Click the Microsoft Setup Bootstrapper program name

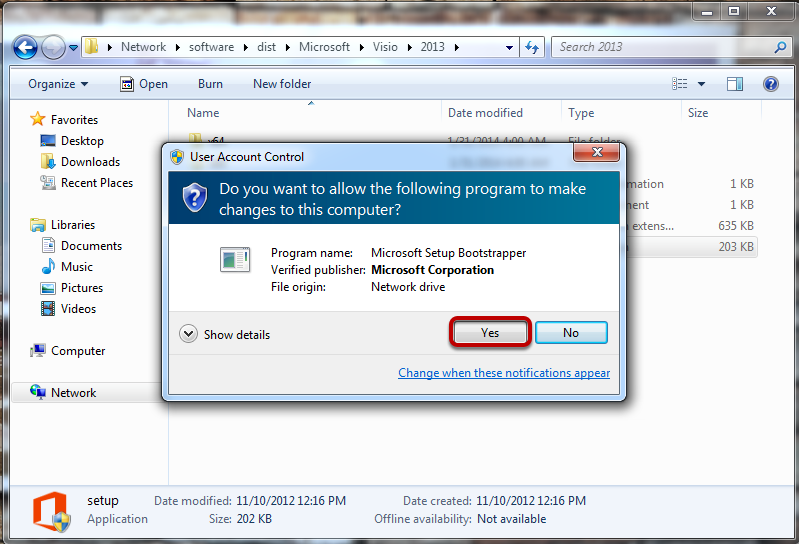pyautogui.click(x=448, y=253)
